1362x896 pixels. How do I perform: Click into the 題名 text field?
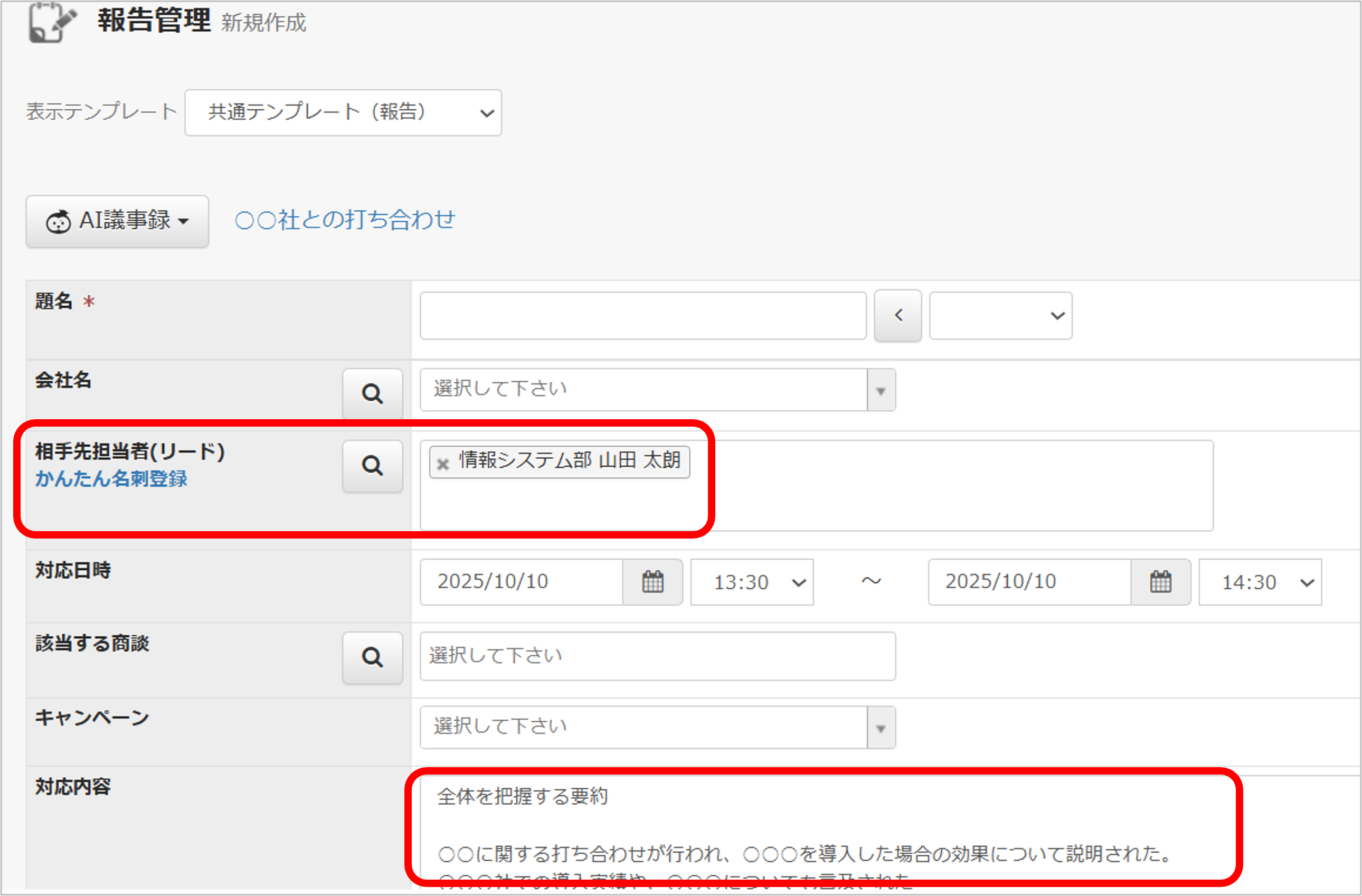(x=642, y=315)
